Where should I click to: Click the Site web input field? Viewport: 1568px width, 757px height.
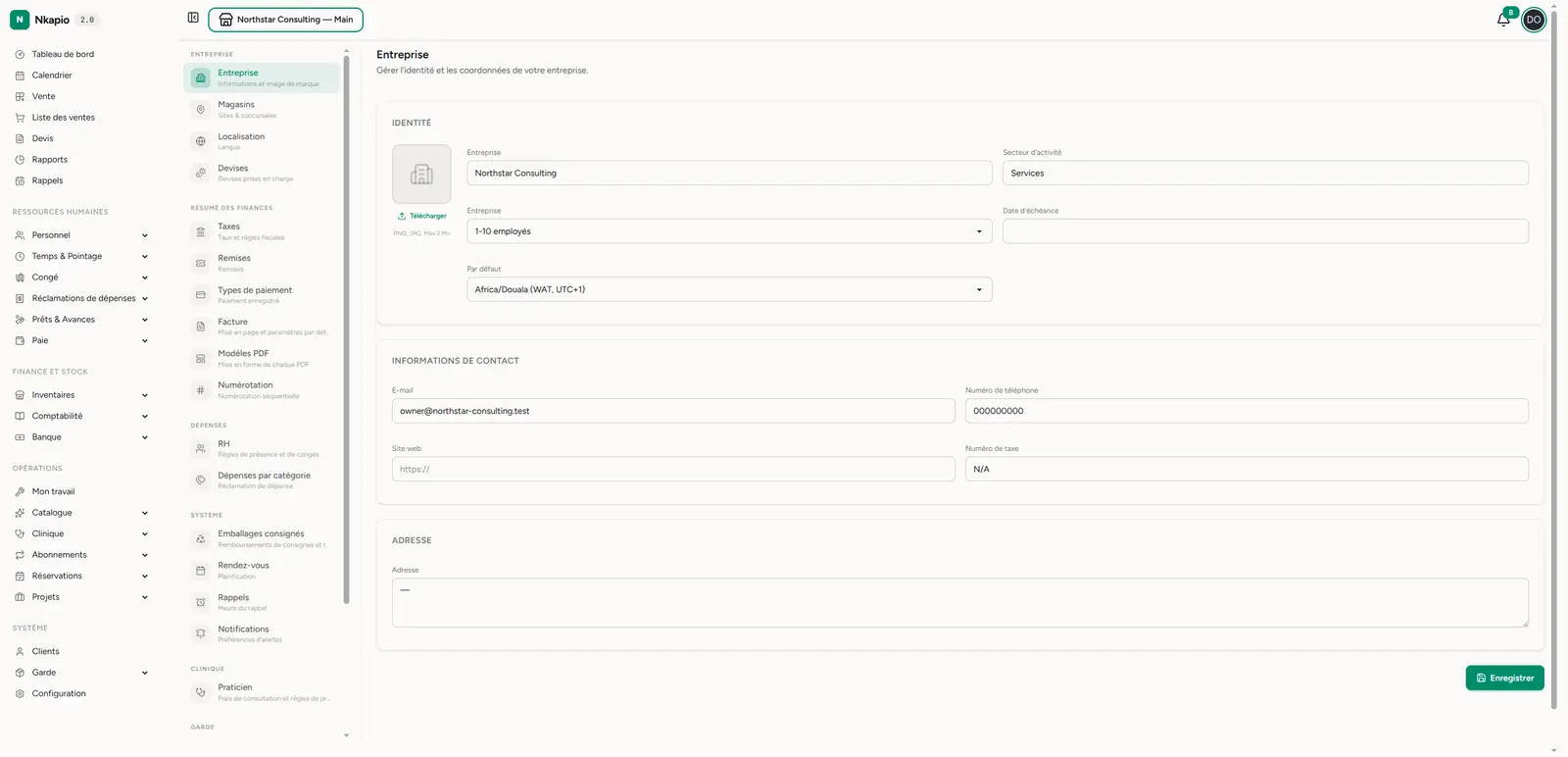point(673,469)
